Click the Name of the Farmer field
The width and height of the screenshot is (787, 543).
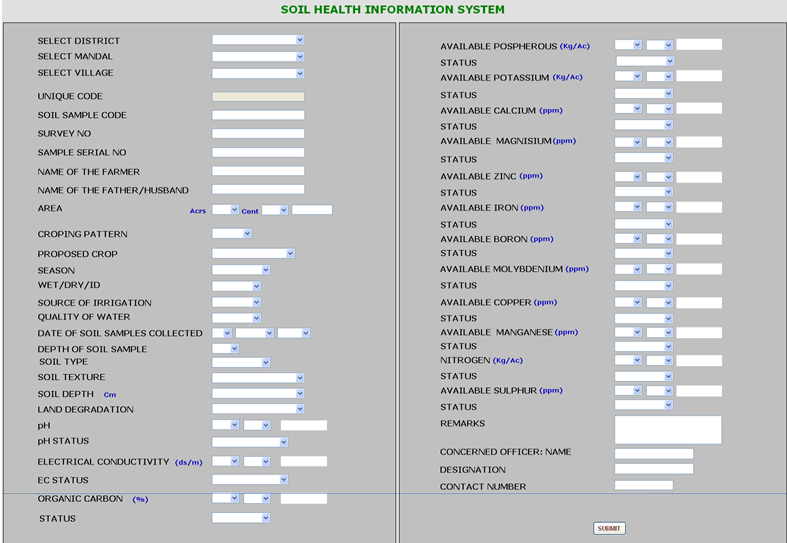click(258, 171)
